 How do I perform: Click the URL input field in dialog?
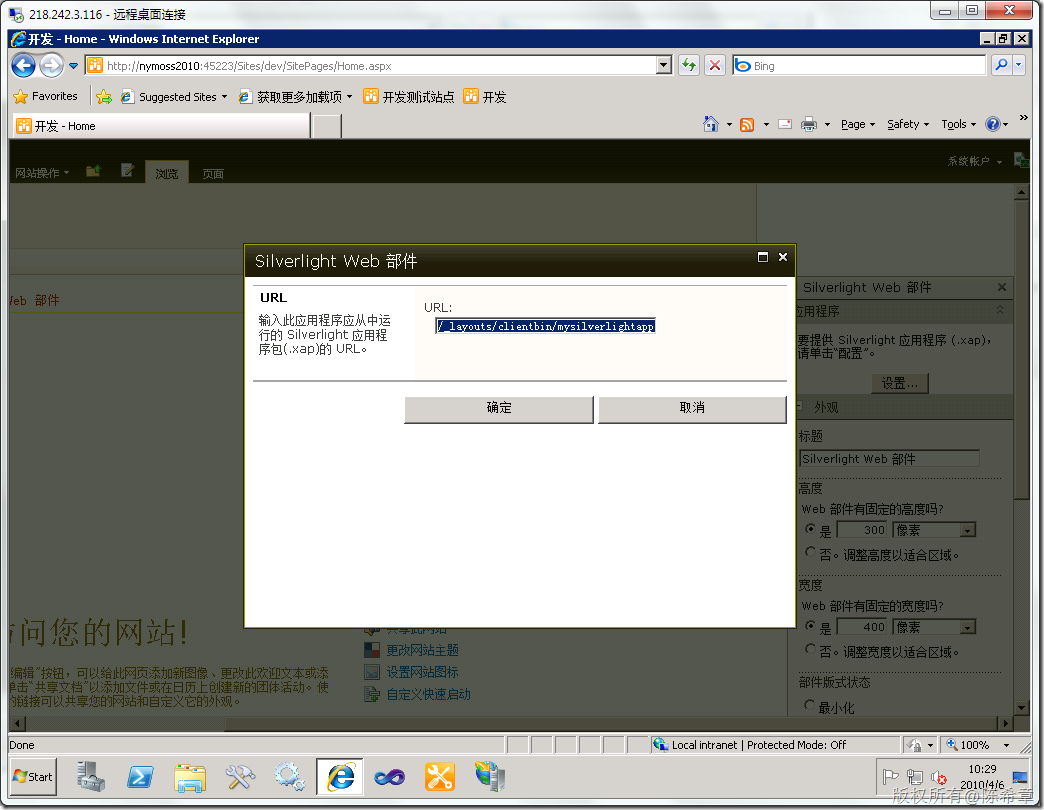tap(545, 326)
